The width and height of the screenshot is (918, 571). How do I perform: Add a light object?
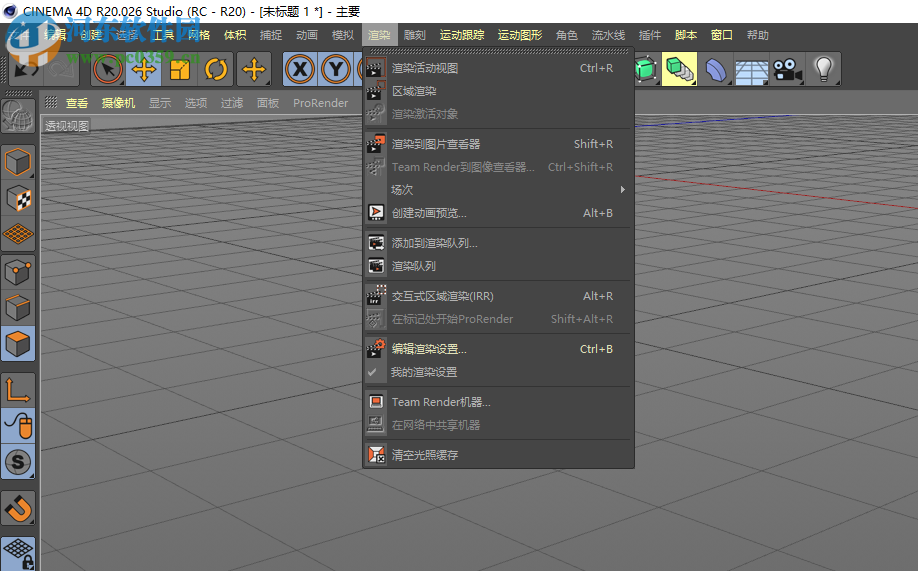(x=824, y=70)
